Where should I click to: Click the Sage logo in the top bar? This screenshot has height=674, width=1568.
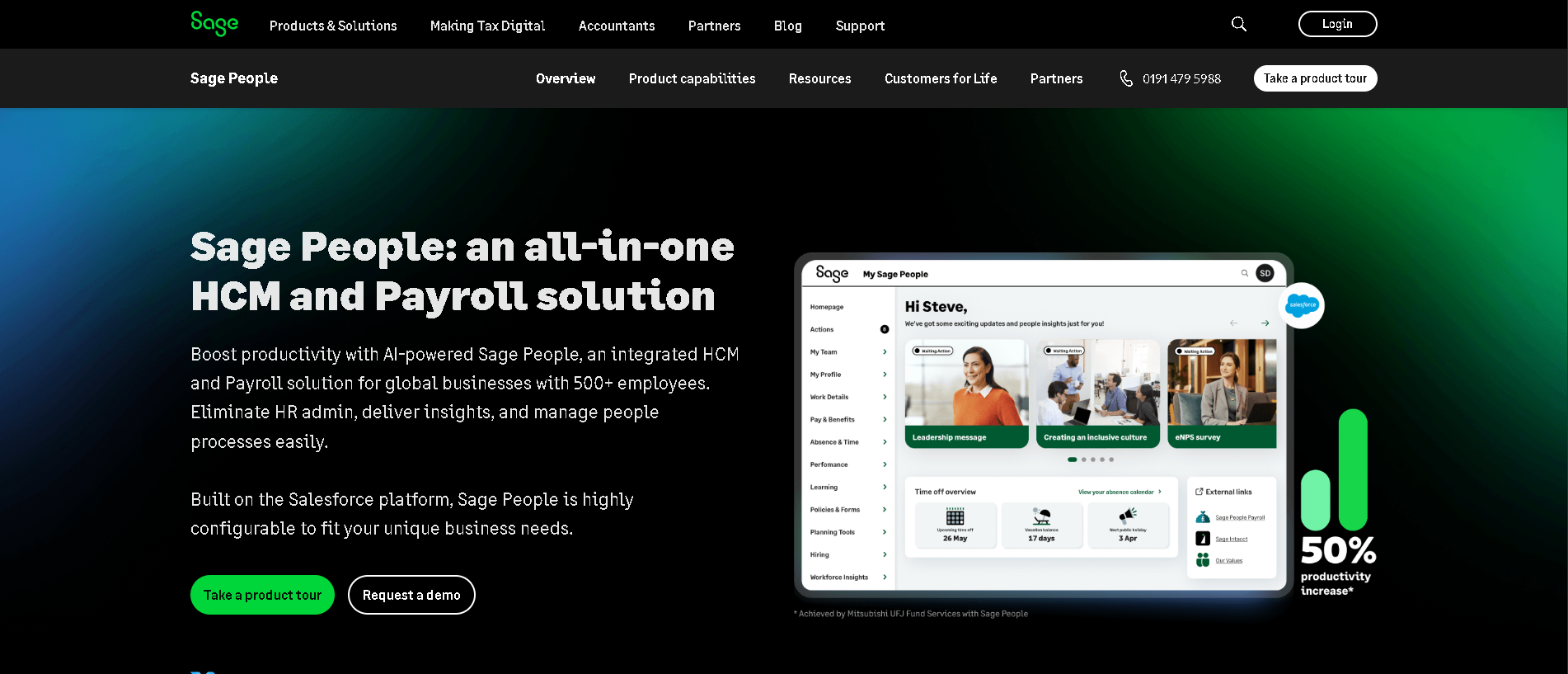coord(214,24)
